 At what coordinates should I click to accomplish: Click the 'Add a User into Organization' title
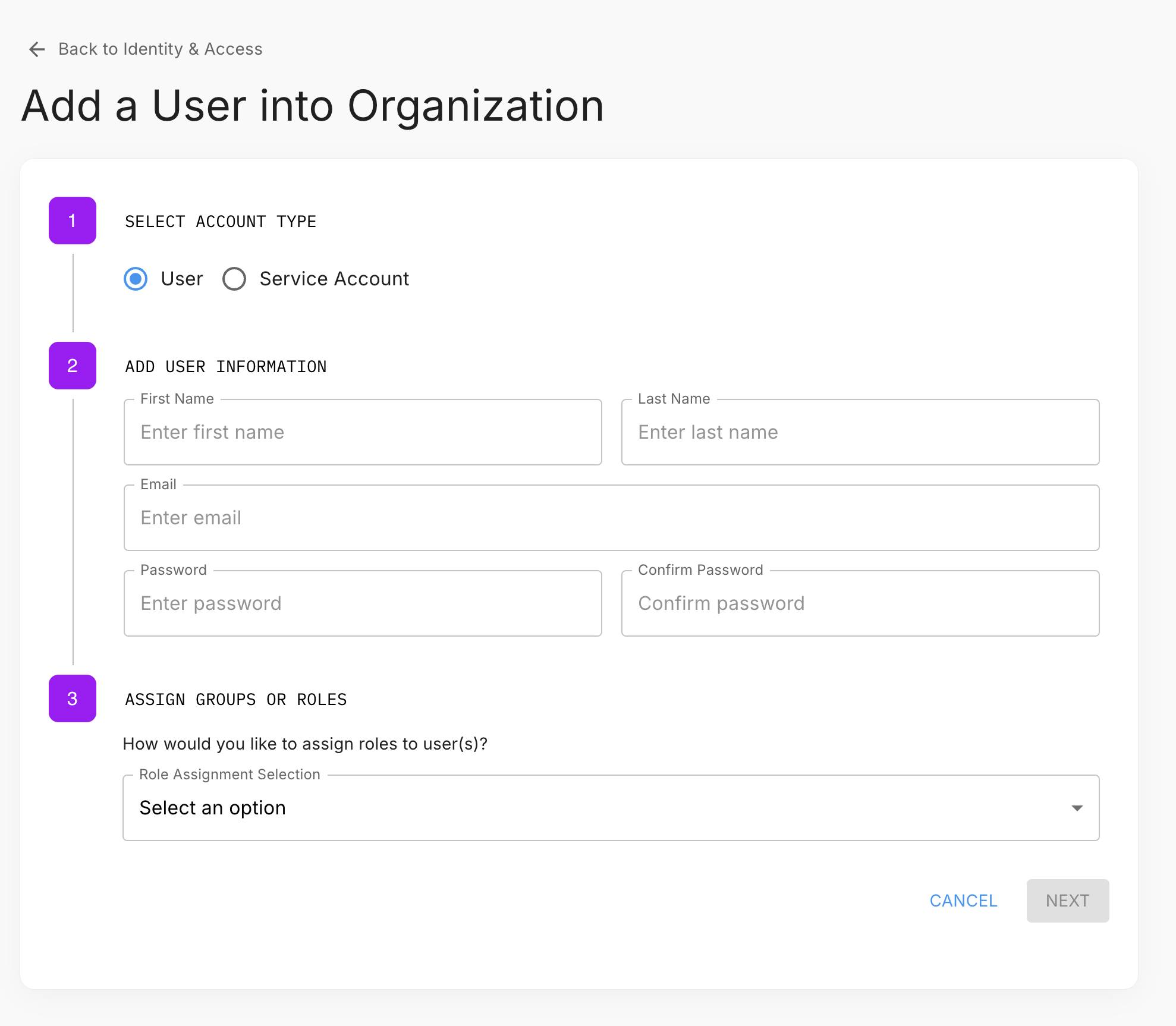[x=313, y=106]
